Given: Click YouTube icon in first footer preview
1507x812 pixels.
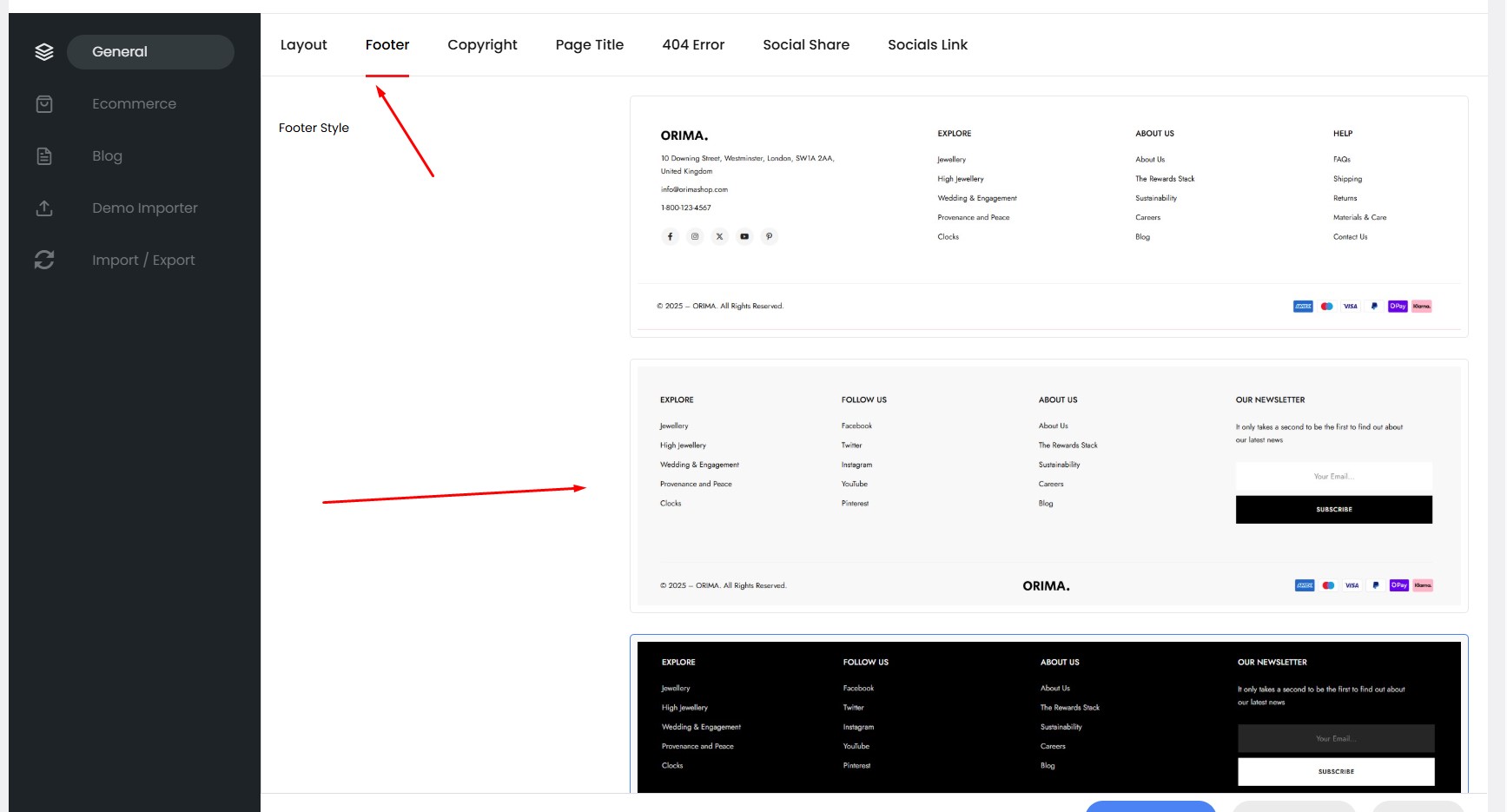Looking at the screenshot, I should click(x=744, y=236).
